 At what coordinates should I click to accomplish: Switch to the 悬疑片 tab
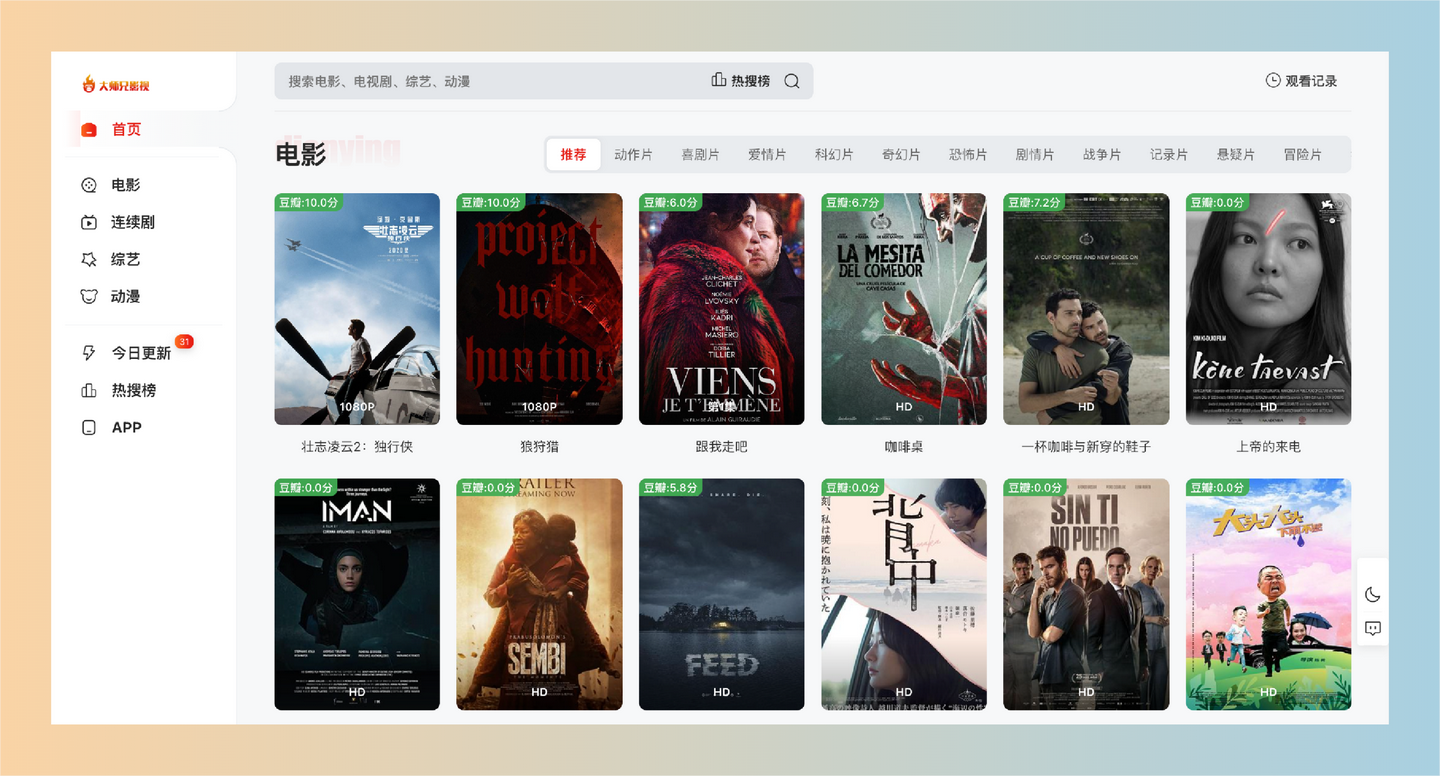[1236, 154]
